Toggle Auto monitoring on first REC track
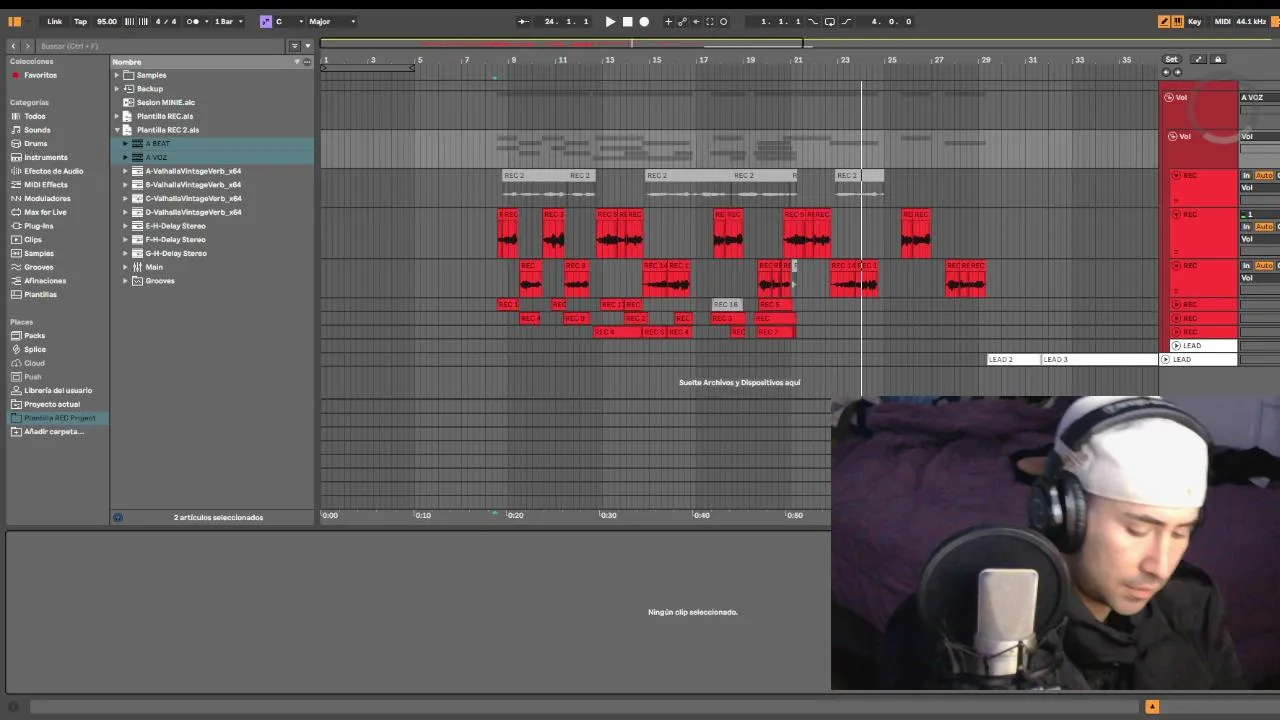The image size is (1280, 720). (x=1264, y=176)
